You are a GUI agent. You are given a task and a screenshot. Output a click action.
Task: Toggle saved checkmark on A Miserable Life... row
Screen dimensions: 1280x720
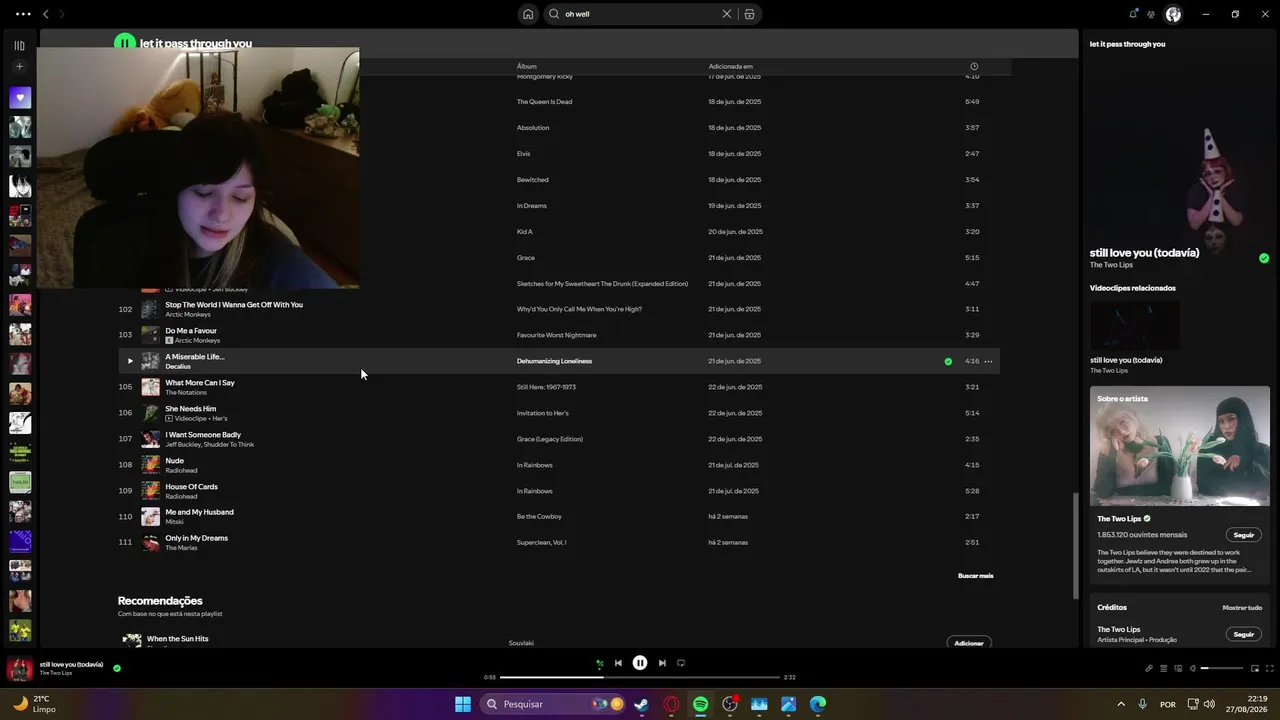(948, 361)
